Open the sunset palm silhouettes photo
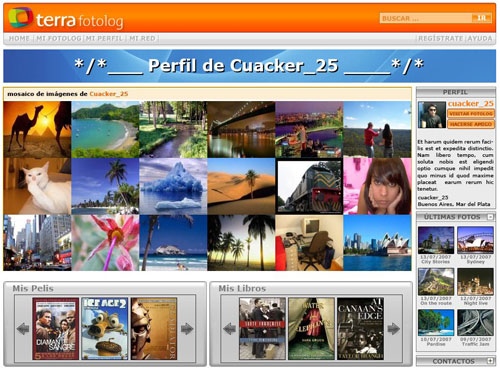This screenshot has height=370, width=500. coord(241,243)
